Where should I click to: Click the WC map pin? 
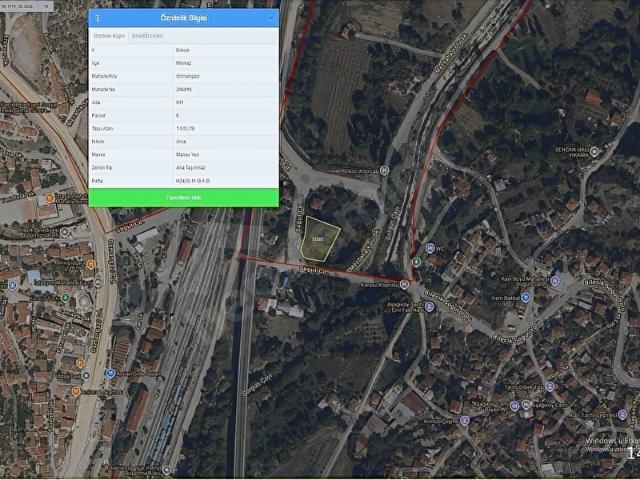tap(430, 248)
